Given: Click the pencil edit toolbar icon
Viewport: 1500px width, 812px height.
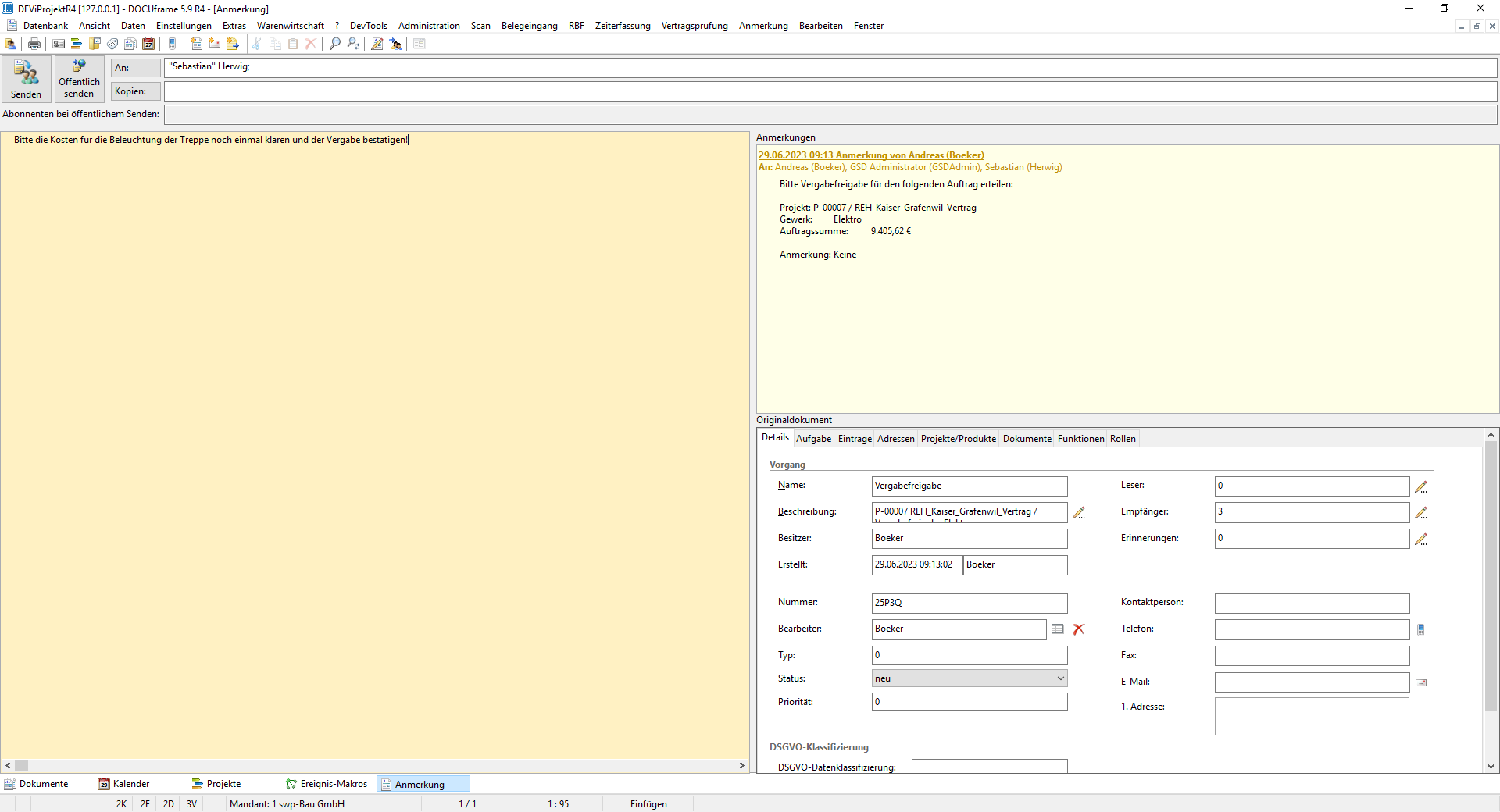Looking at the screenshot, I should pos(377,44).
